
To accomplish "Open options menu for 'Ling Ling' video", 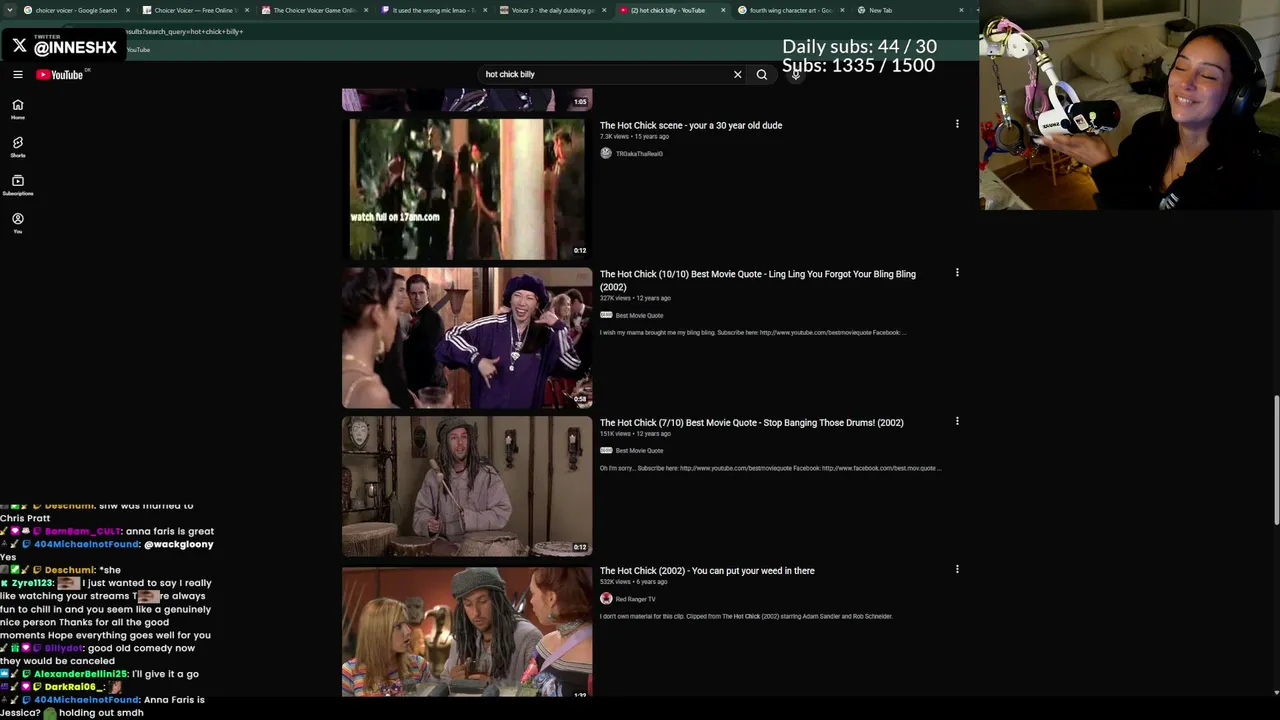I will click(x=957, y=272).
